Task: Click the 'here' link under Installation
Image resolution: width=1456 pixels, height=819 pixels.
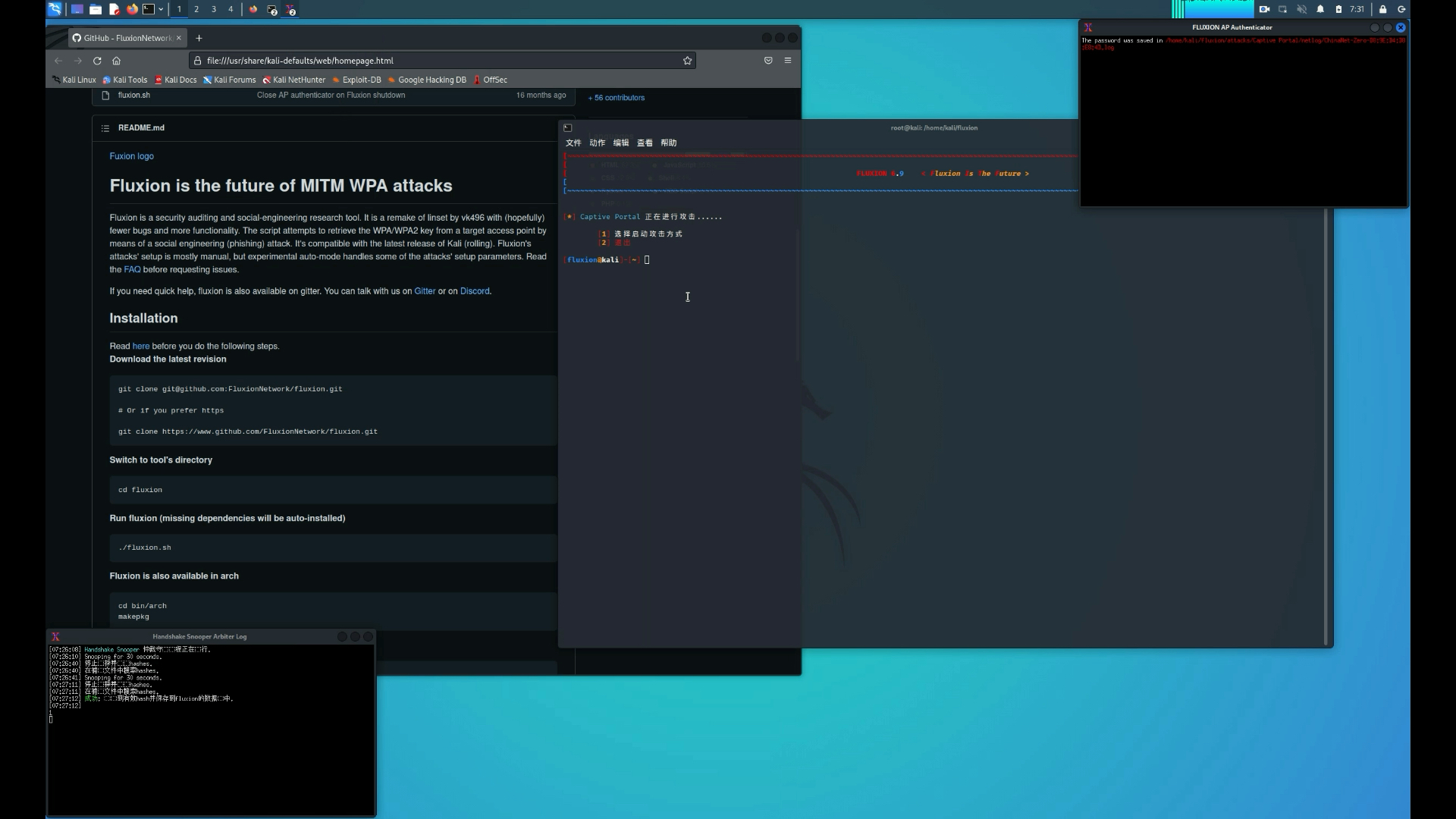Action: coord(141,347)
